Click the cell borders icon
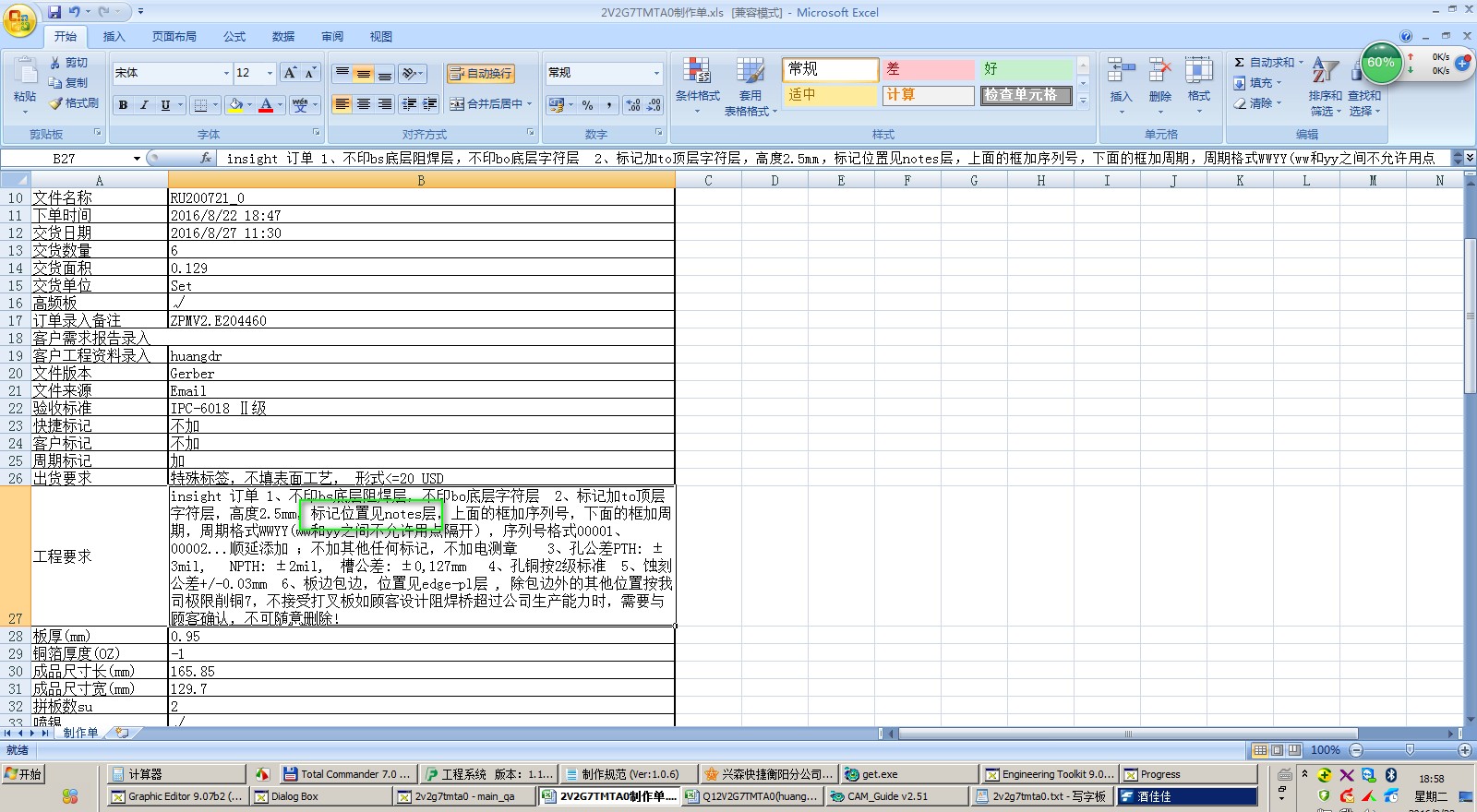The width and height of the screenshot is (1477, 812). click(200, 105)
